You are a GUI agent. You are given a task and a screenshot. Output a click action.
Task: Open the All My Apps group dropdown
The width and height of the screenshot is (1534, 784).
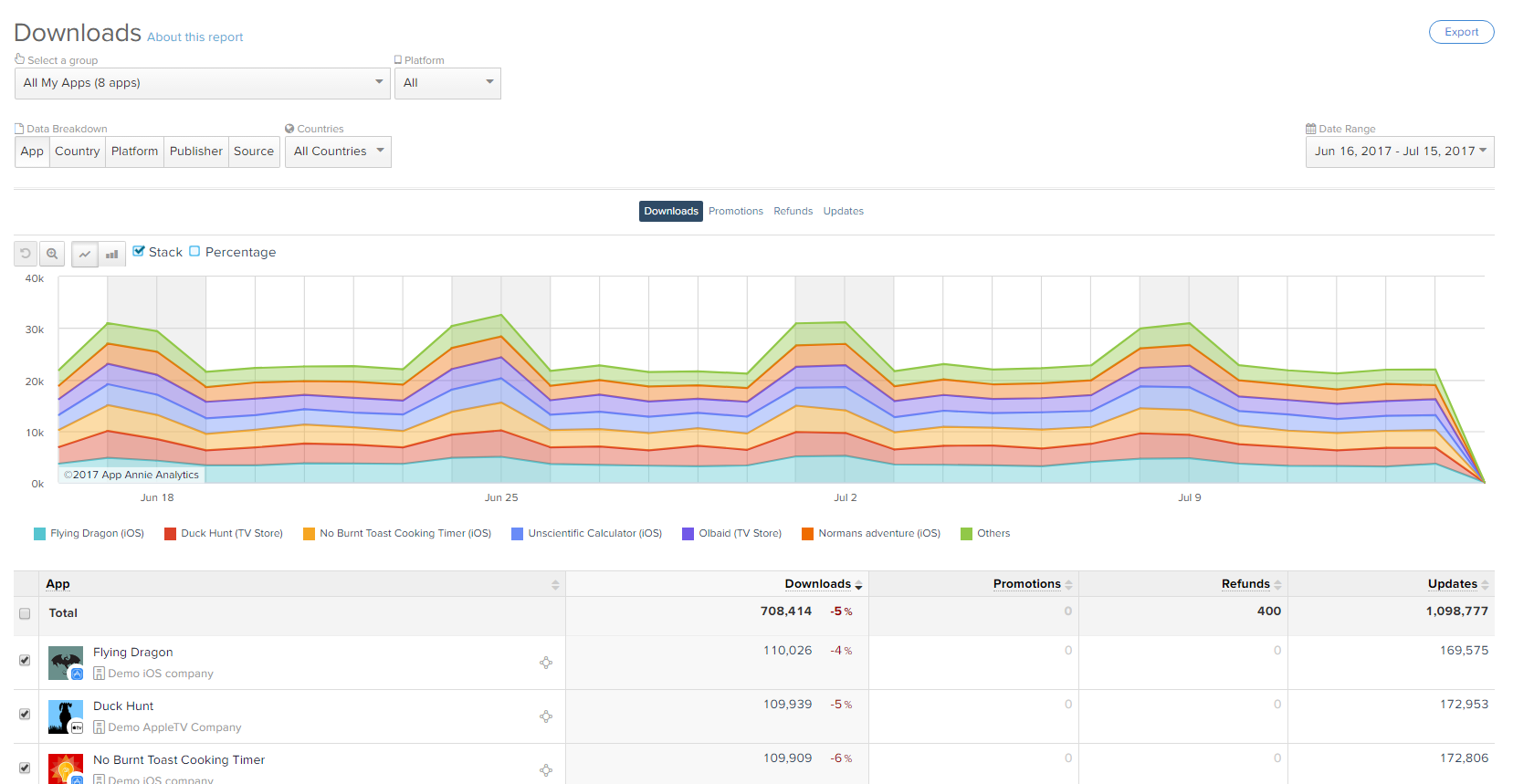point(203,83)
